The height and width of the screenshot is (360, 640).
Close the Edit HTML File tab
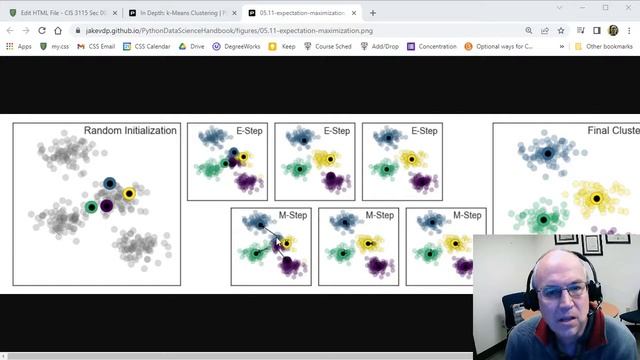coord(115,13)
